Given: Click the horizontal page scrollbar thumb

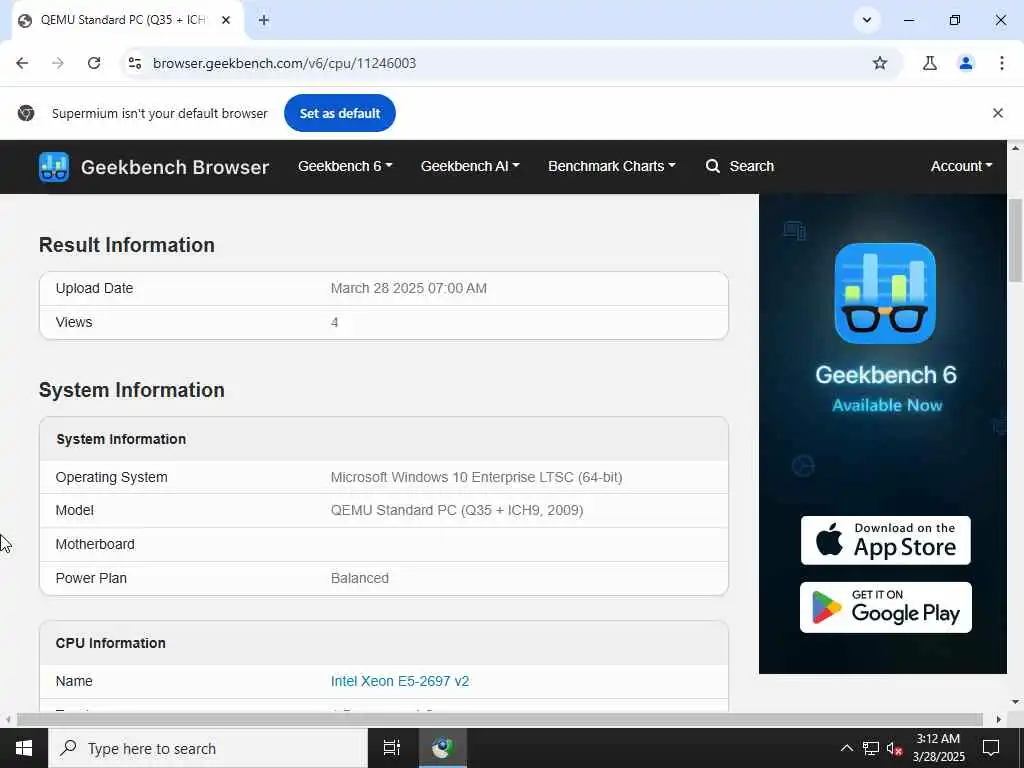Looking at the screenshot, I should coord(500,719).
